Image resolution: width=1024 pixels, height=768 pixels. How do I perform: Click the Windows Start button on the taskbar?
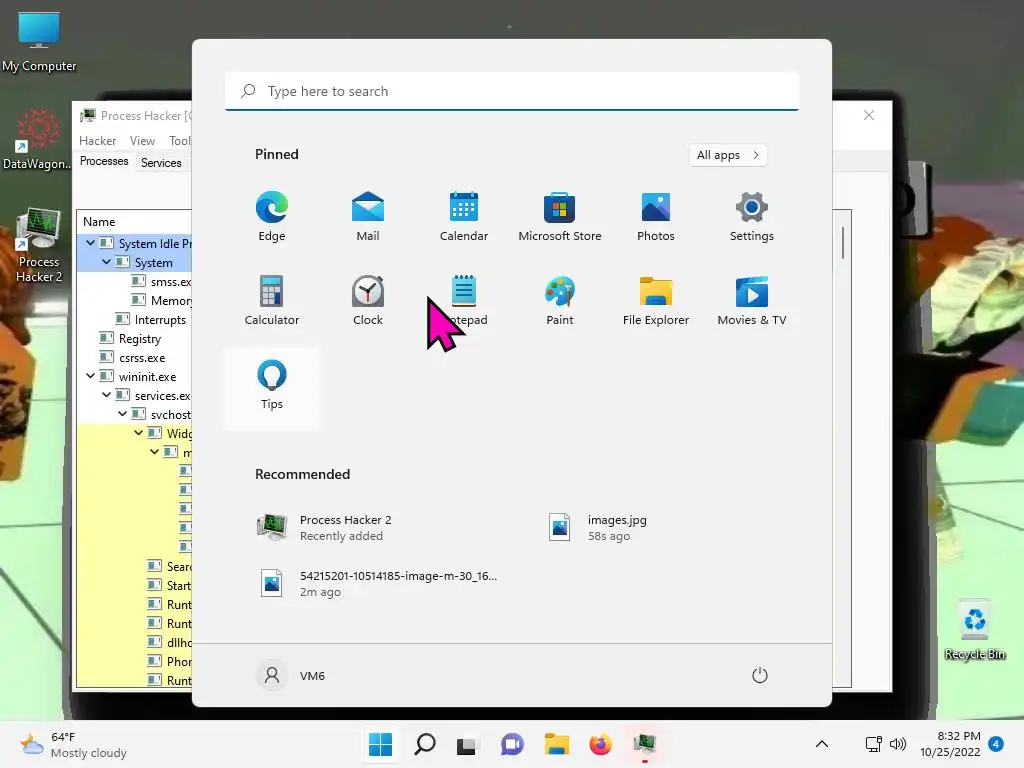click(x=380, y=744)
